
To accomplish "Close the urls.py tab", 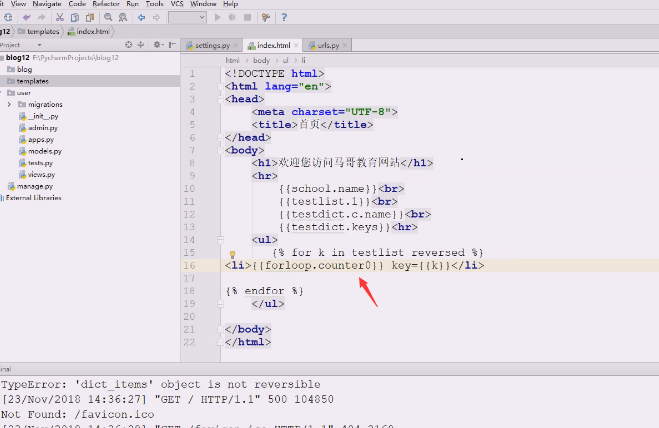I will pyautogui.click(x=345, y=45).
